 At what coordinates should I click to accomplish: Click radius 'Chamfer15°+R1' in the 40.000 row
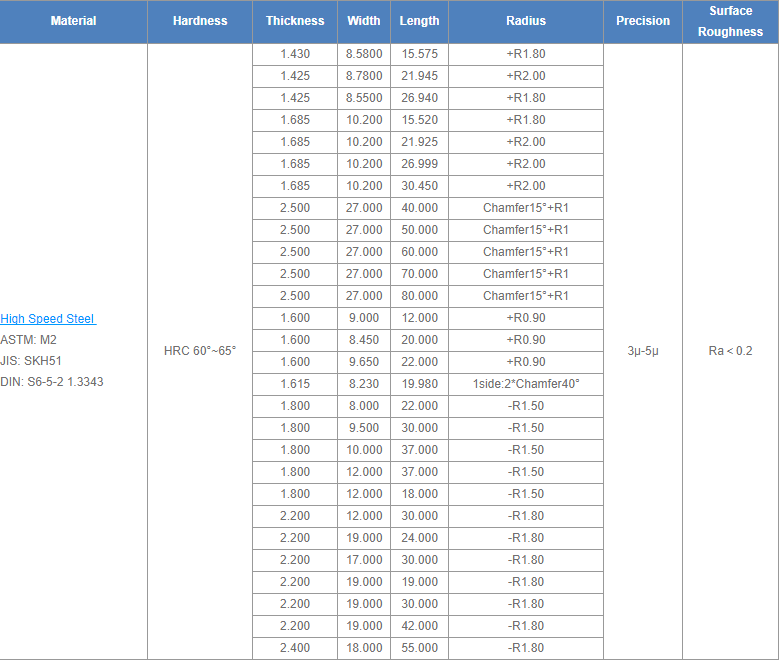526,208
